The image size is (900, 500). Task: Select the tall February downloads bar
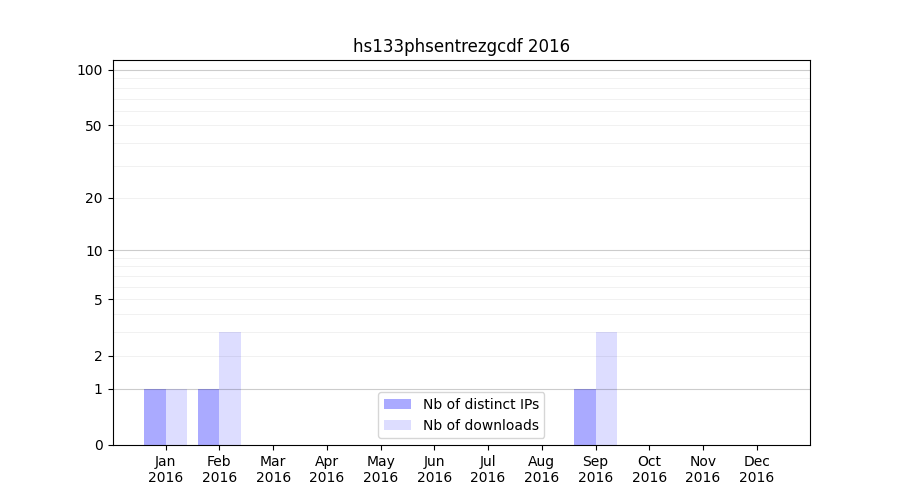(230, 388)
